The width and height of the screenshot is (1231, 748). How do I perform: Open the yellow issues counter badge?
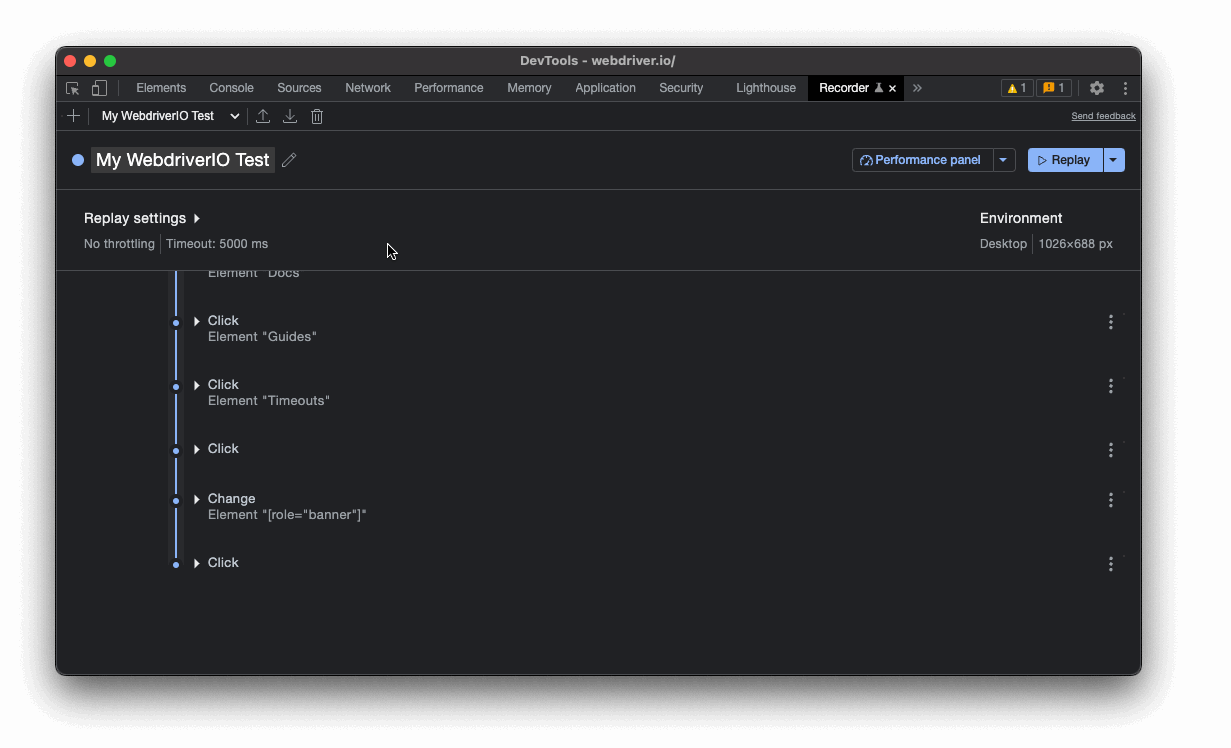1053,88
